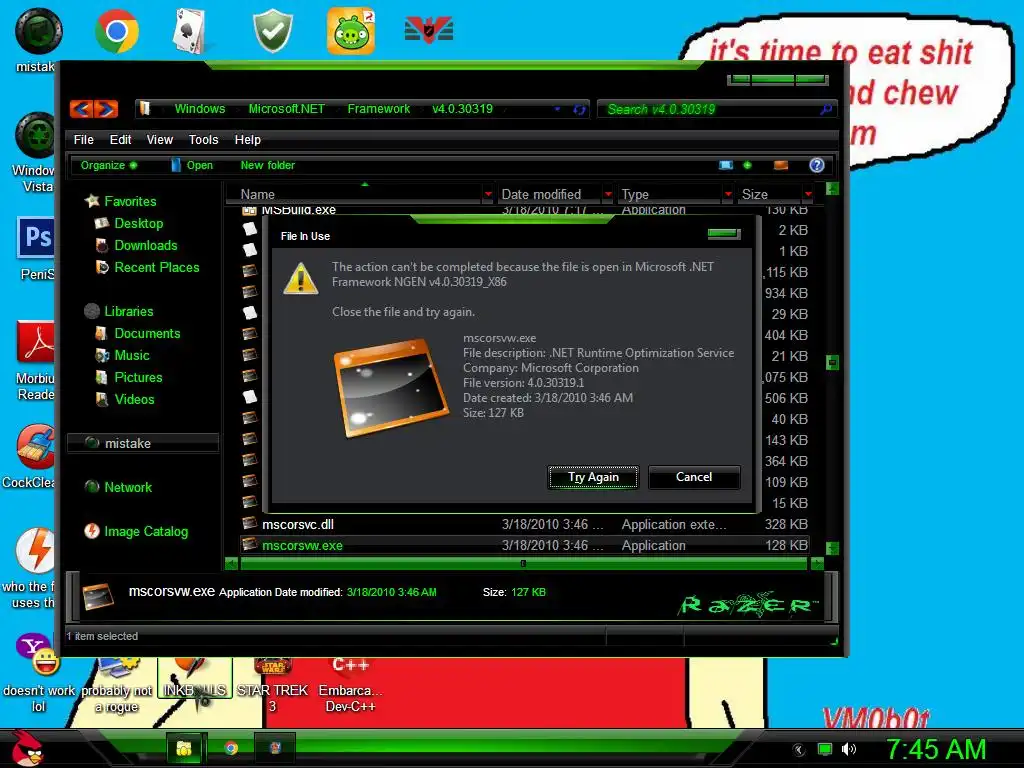Open the Organize dropdown

(x=108, y=165)
